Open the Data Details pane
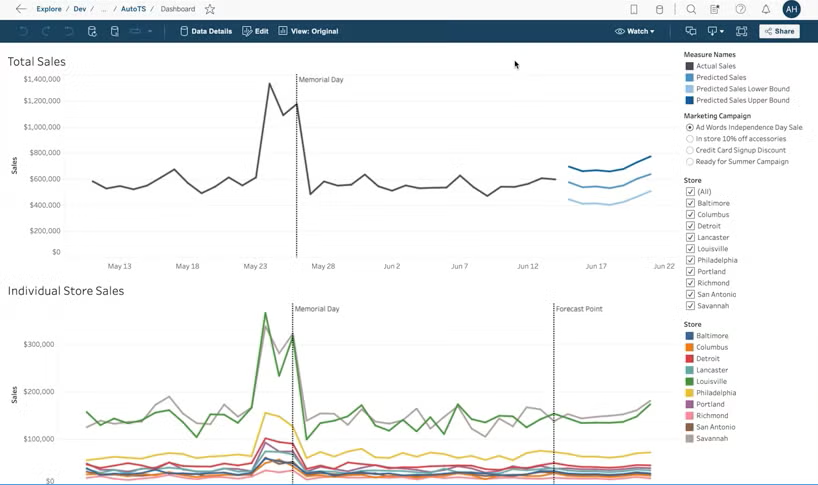This screenshot has height=485, width=818. pyautogui.click(x=205, y=31)
